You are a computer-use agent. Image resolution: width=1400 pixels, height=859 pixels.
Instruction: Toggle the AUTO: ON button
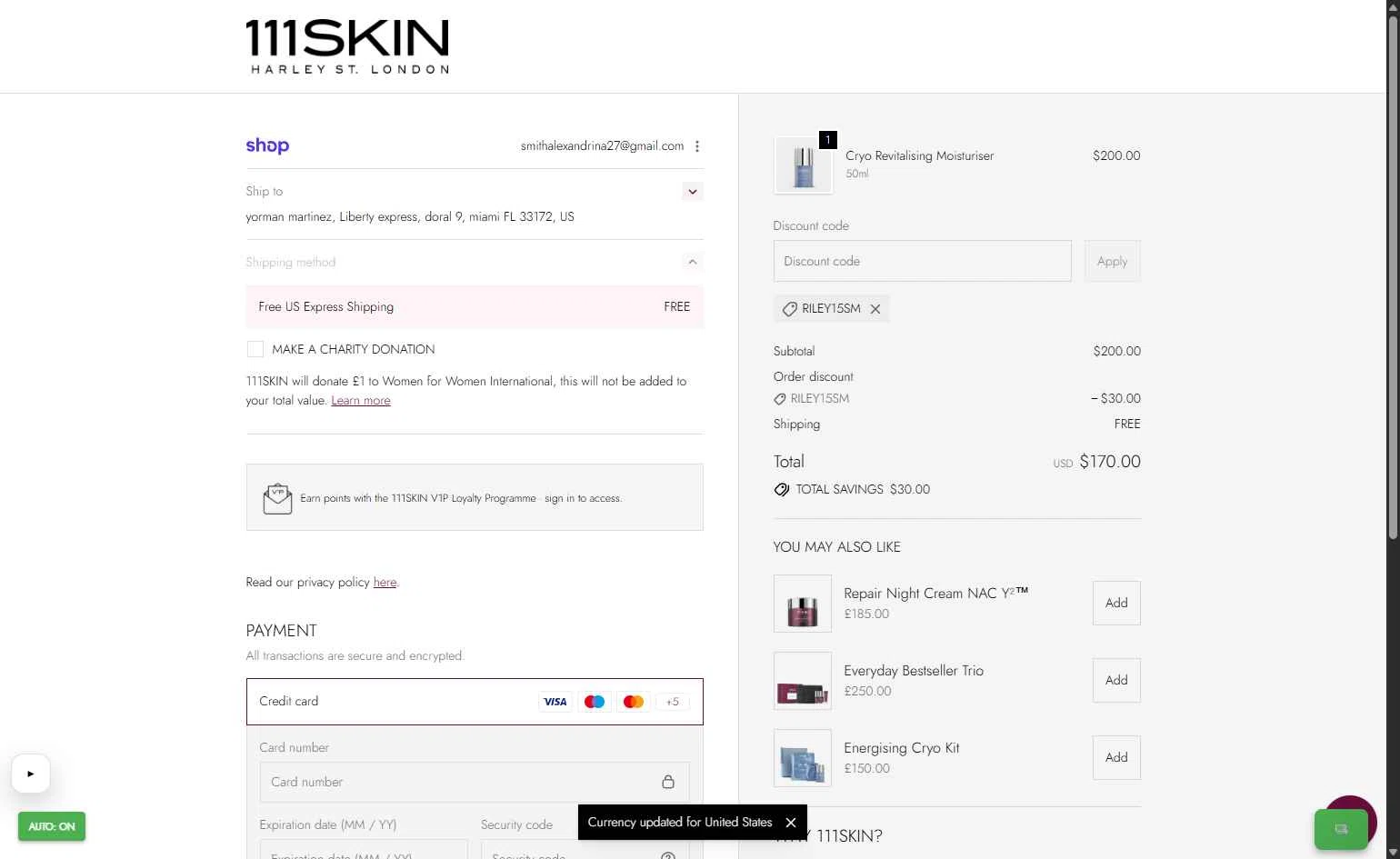click(52, 826)
